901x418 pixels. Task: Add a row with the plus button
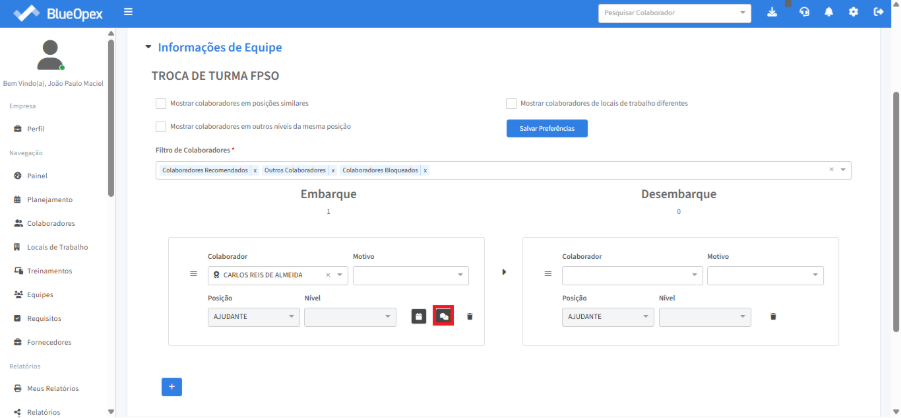172,386
